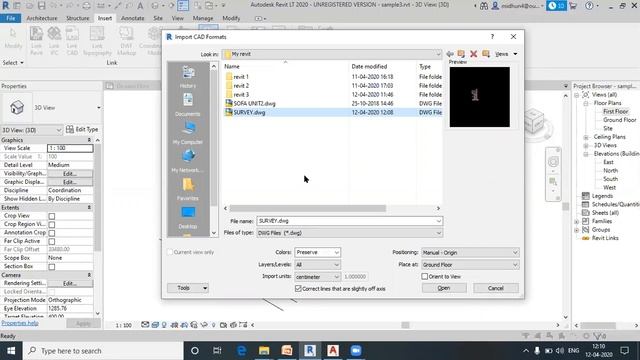Click the Link IFC ribbon icon
Screen dimensions: 640x360
(54, 41)
